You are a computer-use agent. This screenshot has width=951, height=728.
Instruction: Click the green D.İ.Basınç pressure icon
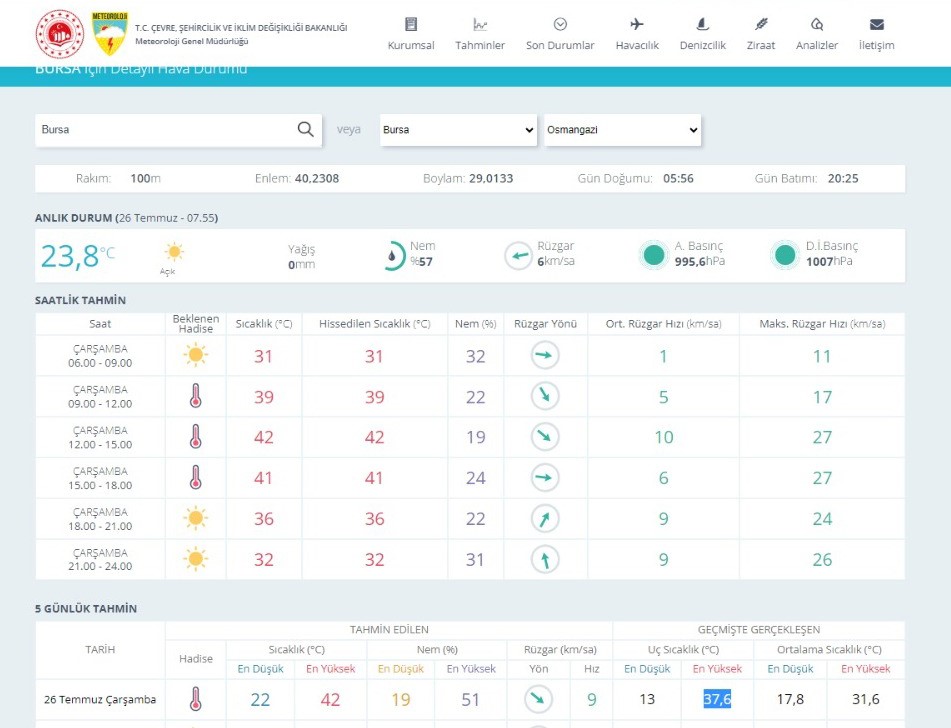point(785,256)
